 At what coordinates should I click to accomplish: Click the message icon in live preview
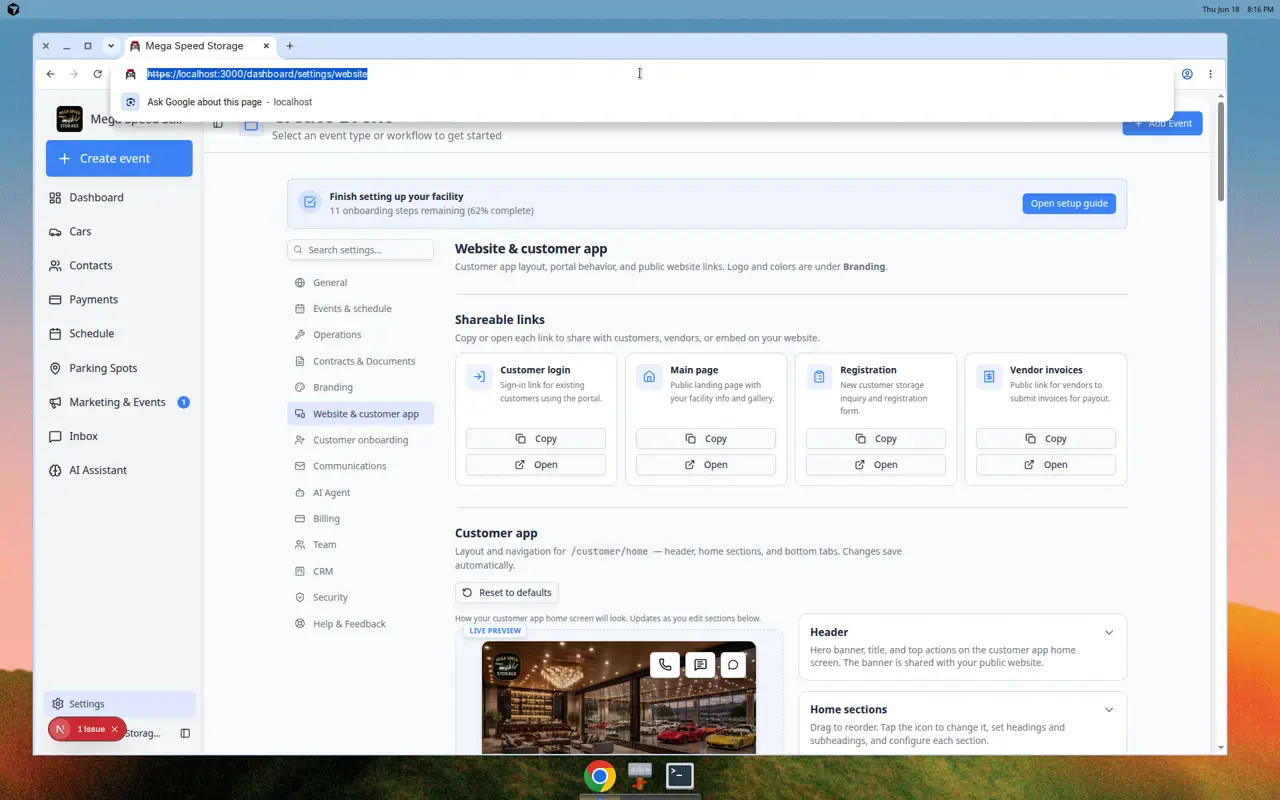pos(700,664)
